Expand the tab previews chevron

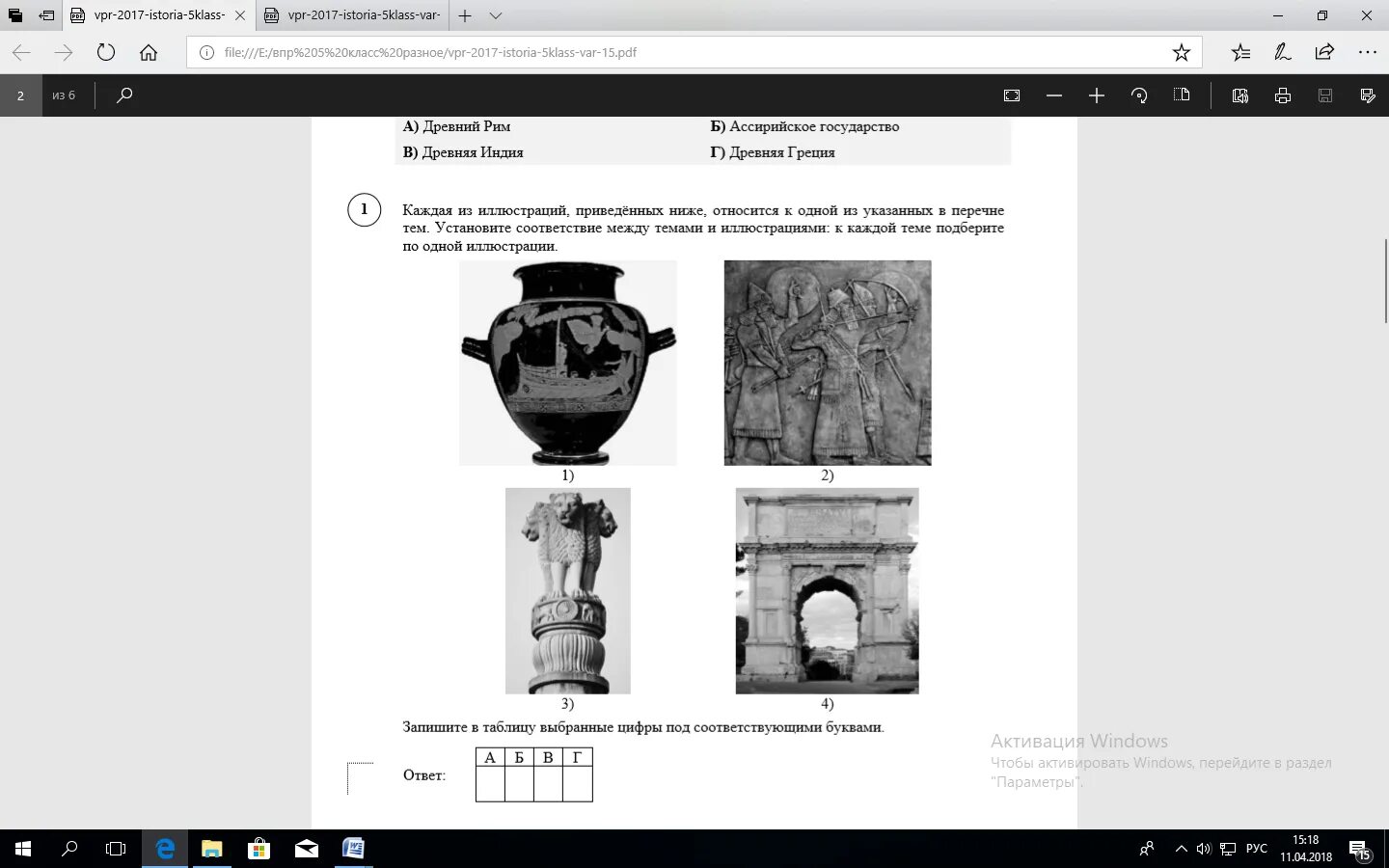pos(496,15)
